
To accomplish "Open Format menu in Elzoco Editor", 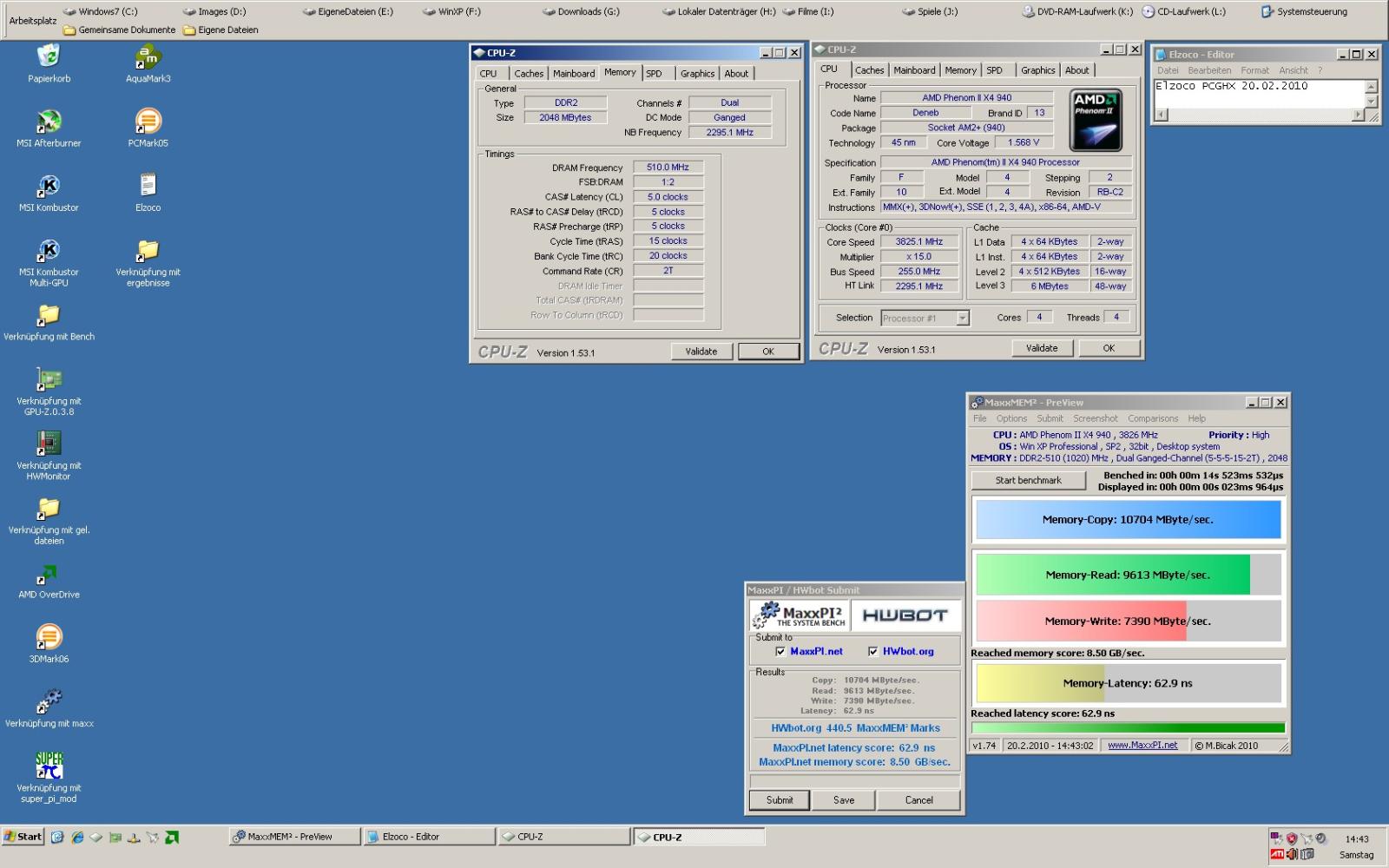I will coord(1254,70).
